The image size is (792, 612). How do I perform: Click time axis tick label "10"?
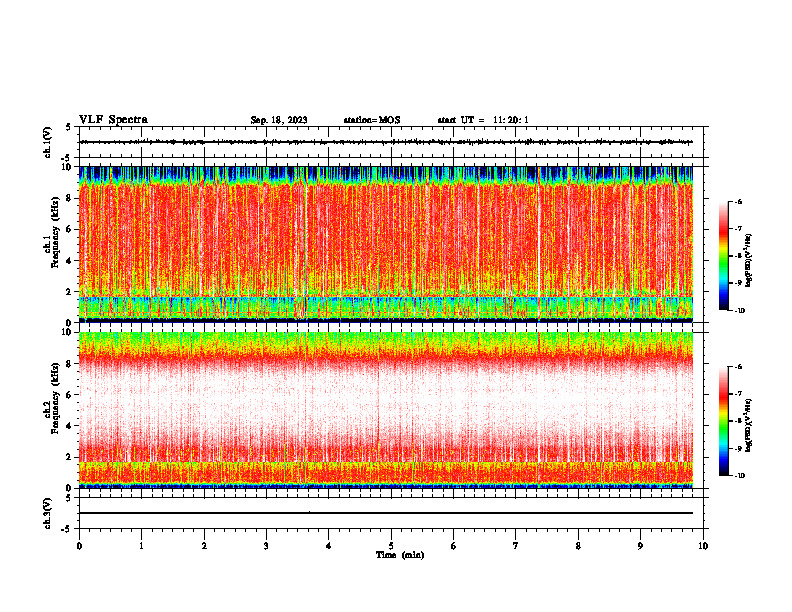pyautogui.click(x=703, y=546)
